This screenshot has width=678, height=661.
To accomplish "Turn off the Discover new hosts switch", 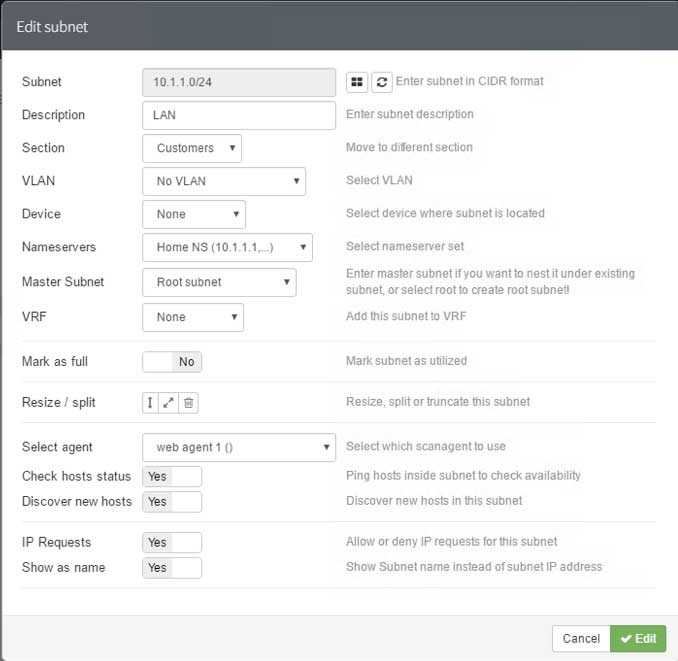I will [x=172, y=501].
